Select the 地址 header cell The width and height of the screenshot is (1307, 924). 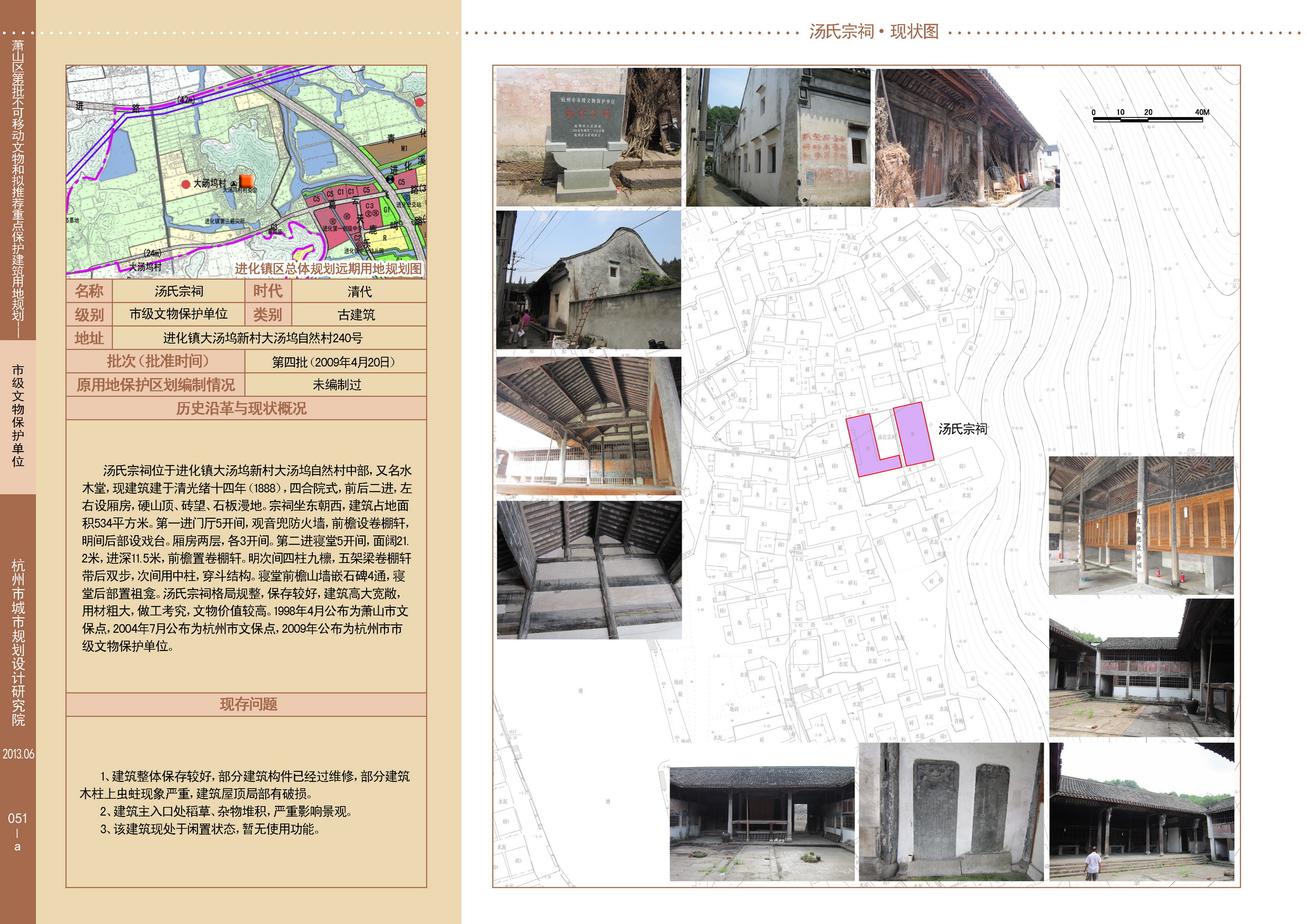pyautogui.click(x=90, y=338)
